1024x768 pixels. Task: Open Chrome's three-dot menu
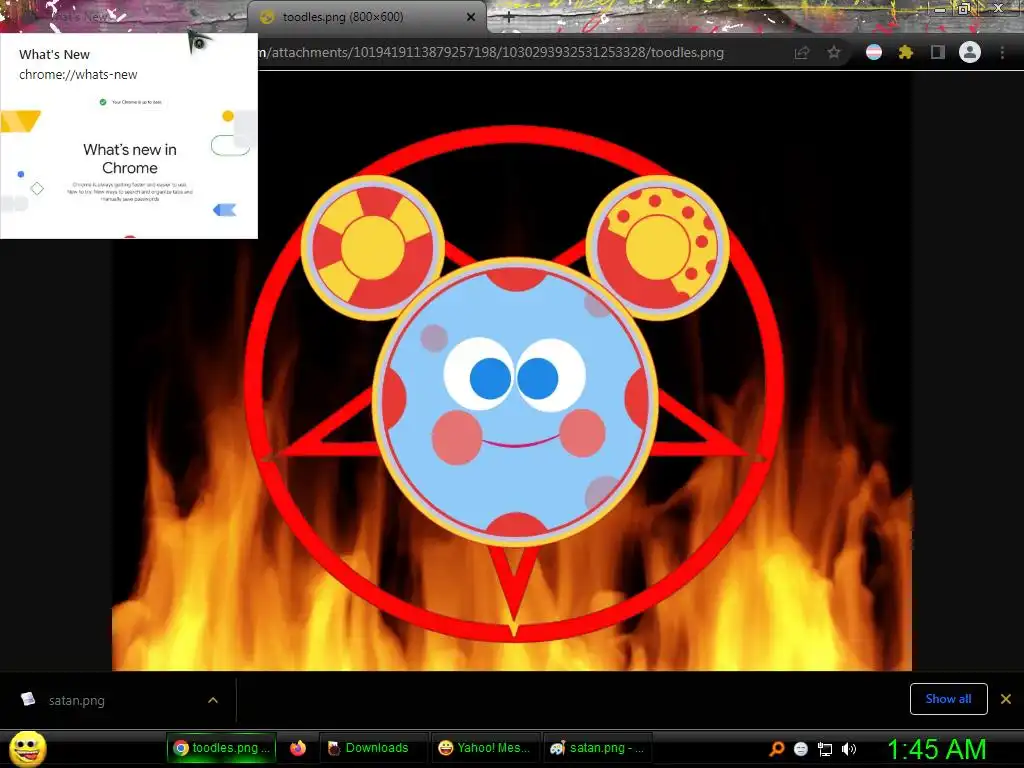tap(1002, 52)
